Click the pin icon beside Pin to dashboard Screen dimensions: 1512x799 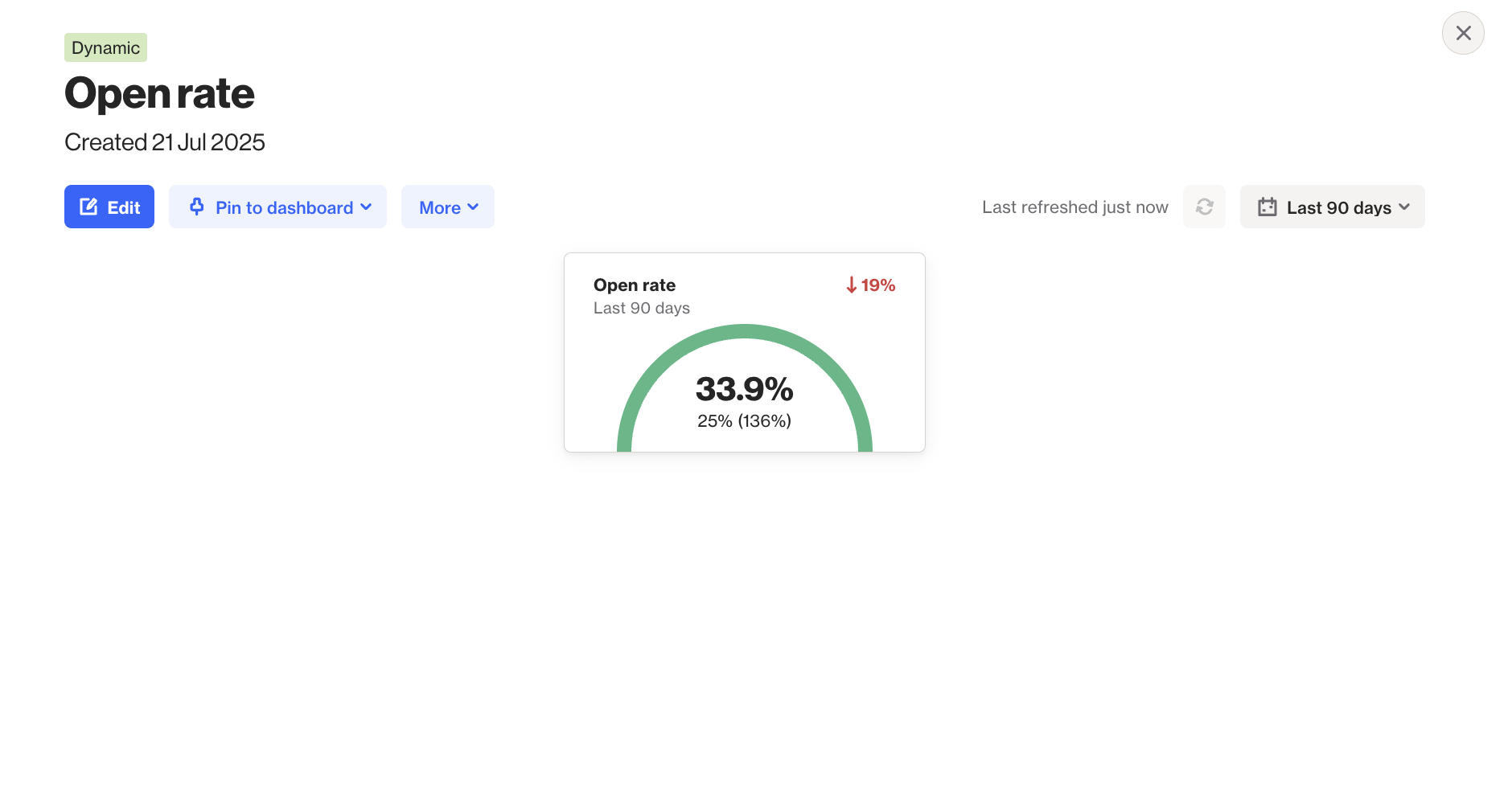point(196,207)
